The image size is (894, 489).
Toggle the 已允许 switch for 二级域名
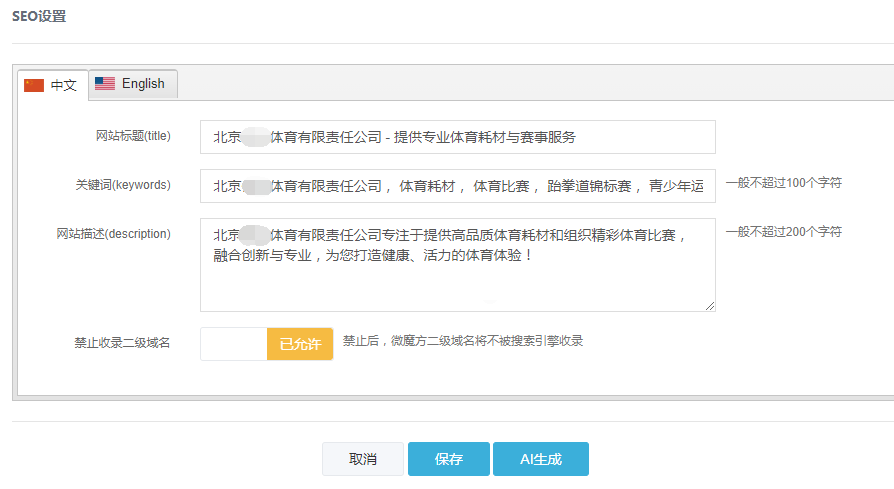(x=267, y=344)
